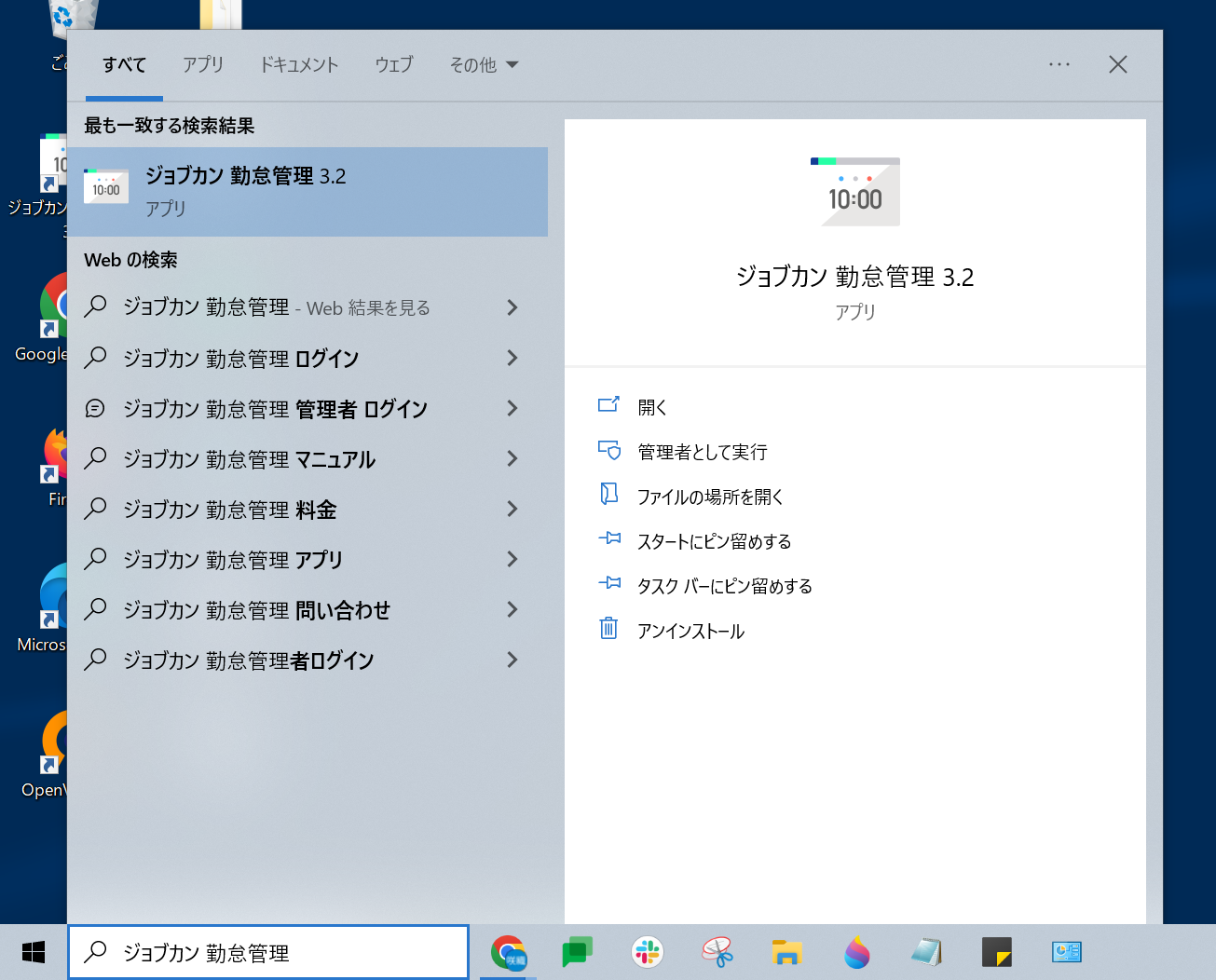
Task: Expand the アプリ suggestion chevron
Action: [512, 559]
